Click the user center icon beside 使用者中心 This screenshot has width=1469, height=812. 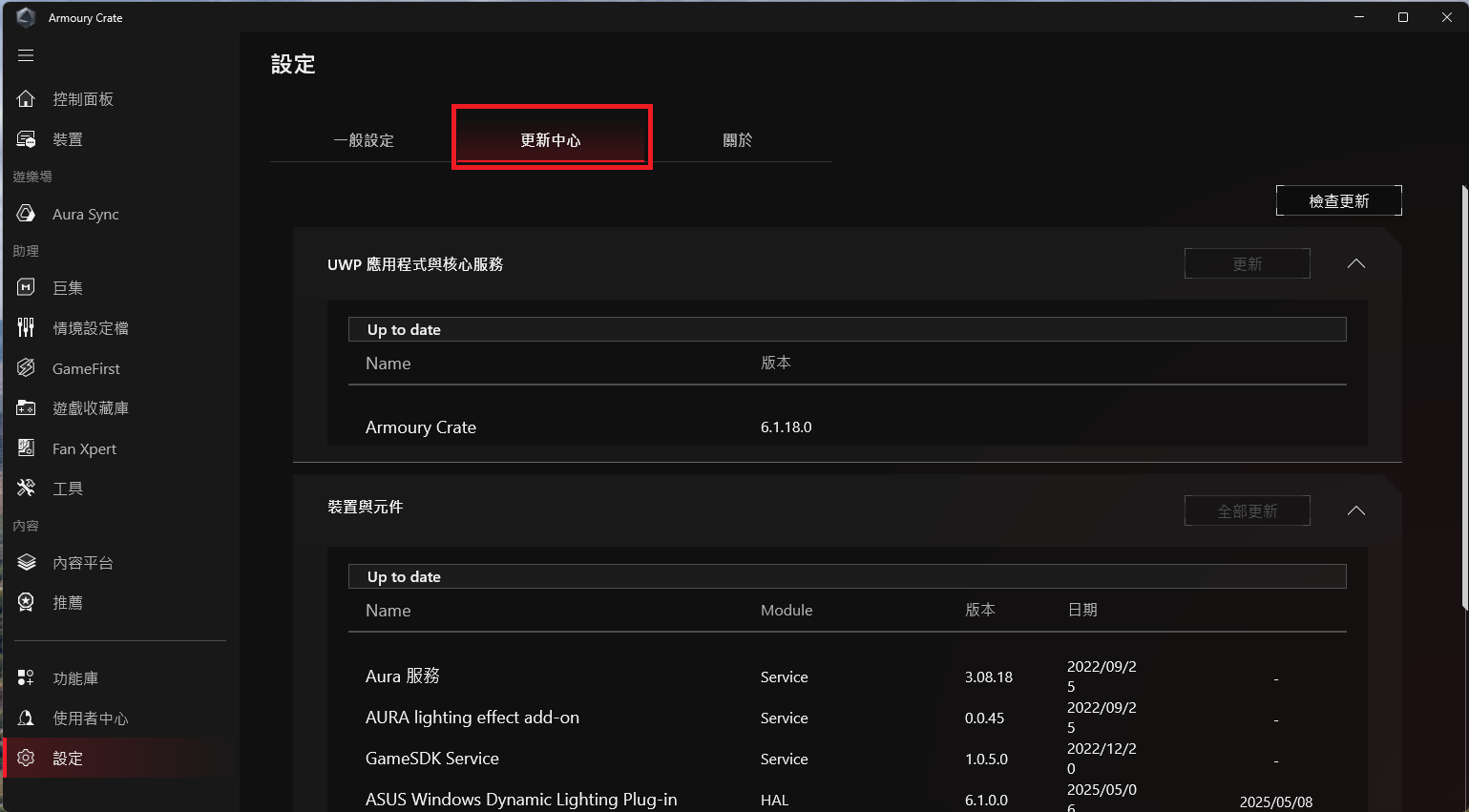[x=26, y=718]
